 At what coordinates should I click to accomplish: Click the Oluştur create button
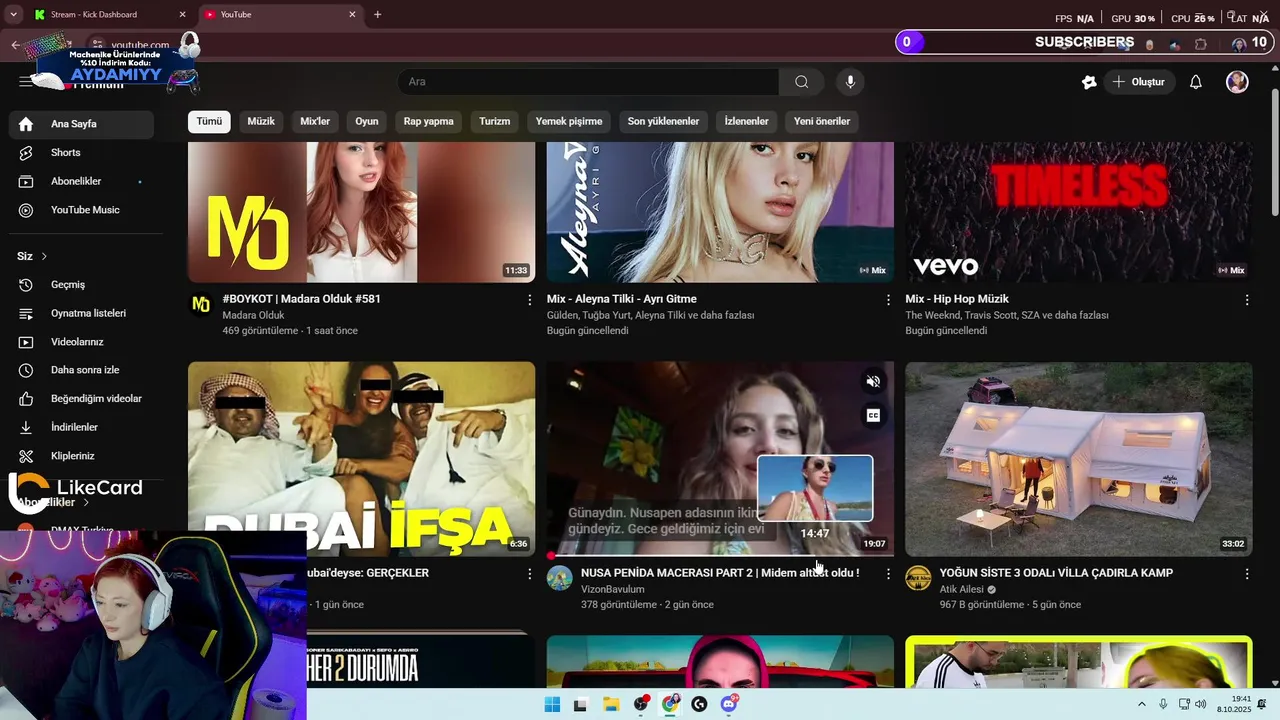point(1139,82)
